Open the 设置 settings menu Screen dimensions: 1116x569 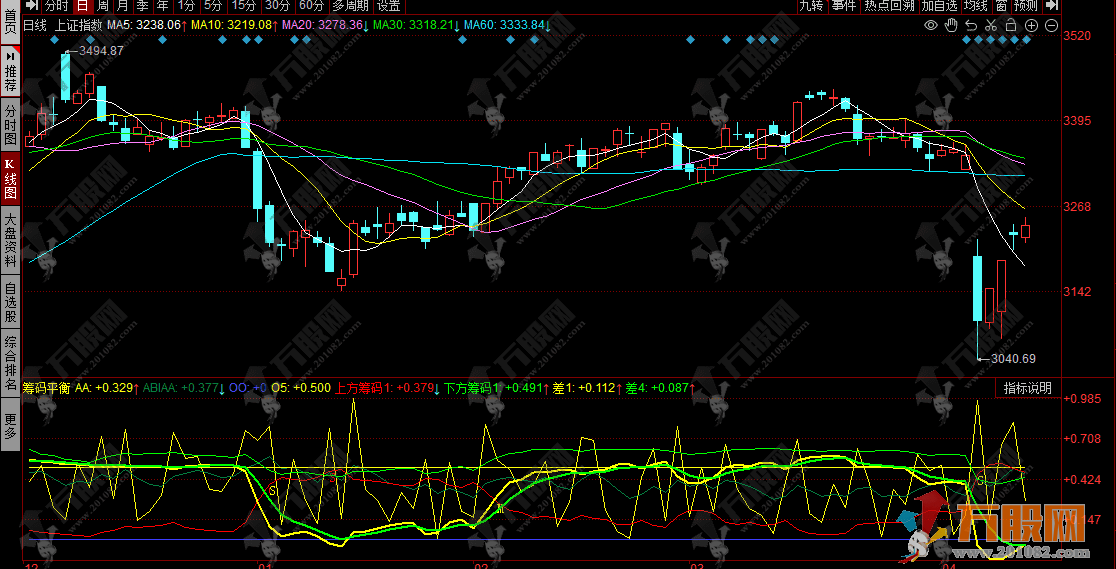pos(389,6)
